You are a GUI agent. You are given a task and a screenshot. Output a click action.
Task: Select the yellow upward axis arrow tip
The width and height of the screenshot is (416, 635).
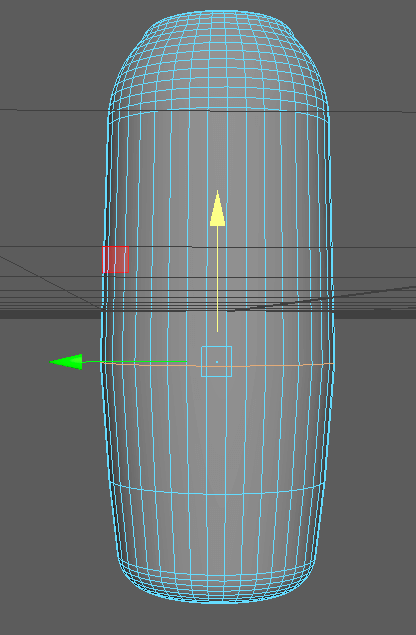[x=218, y=208]
